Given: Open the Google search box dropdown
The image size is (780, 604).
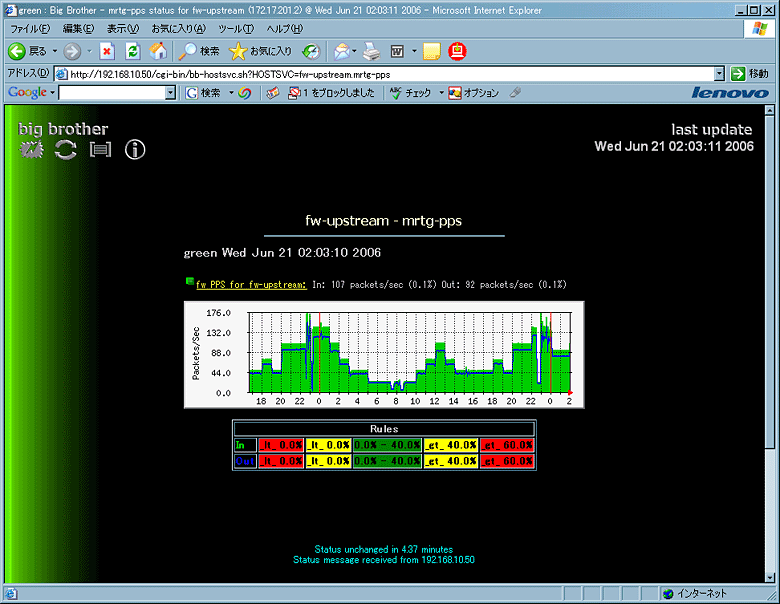Looking at the screenshot, I should tap(170, 93).
